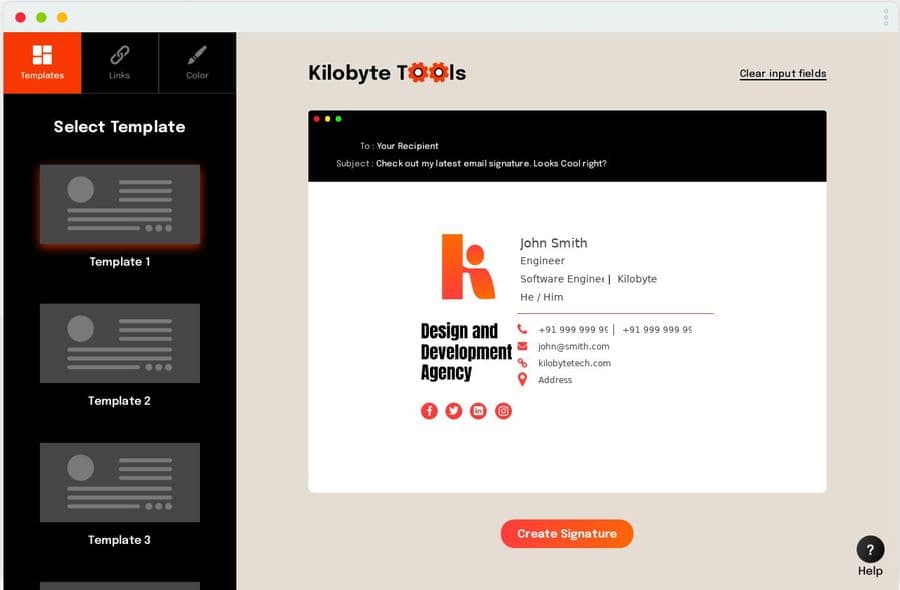Viewport: 900px width, 590px height.
Task: Click the Address text in signature
Action: (554, 380)
